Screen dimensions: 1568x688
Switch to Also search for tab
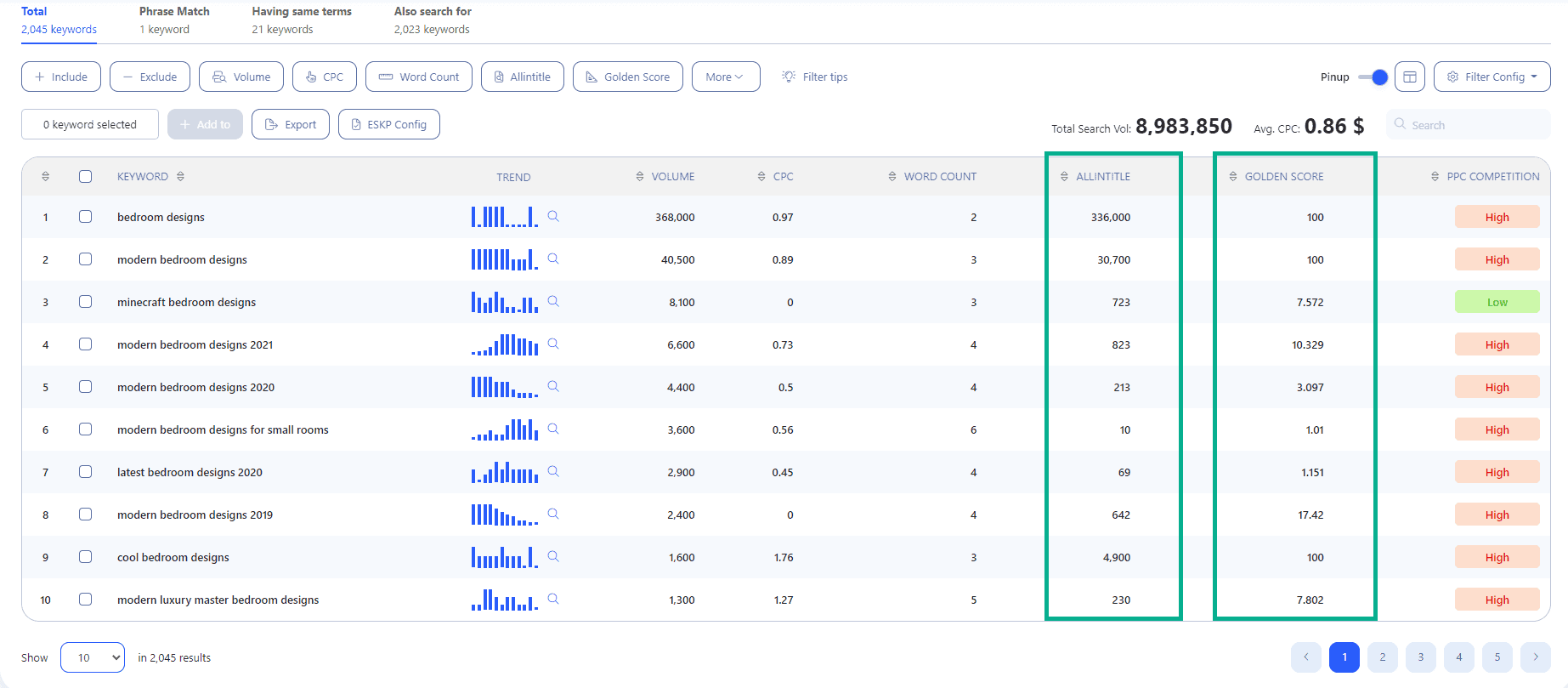[x=433, y=20]
